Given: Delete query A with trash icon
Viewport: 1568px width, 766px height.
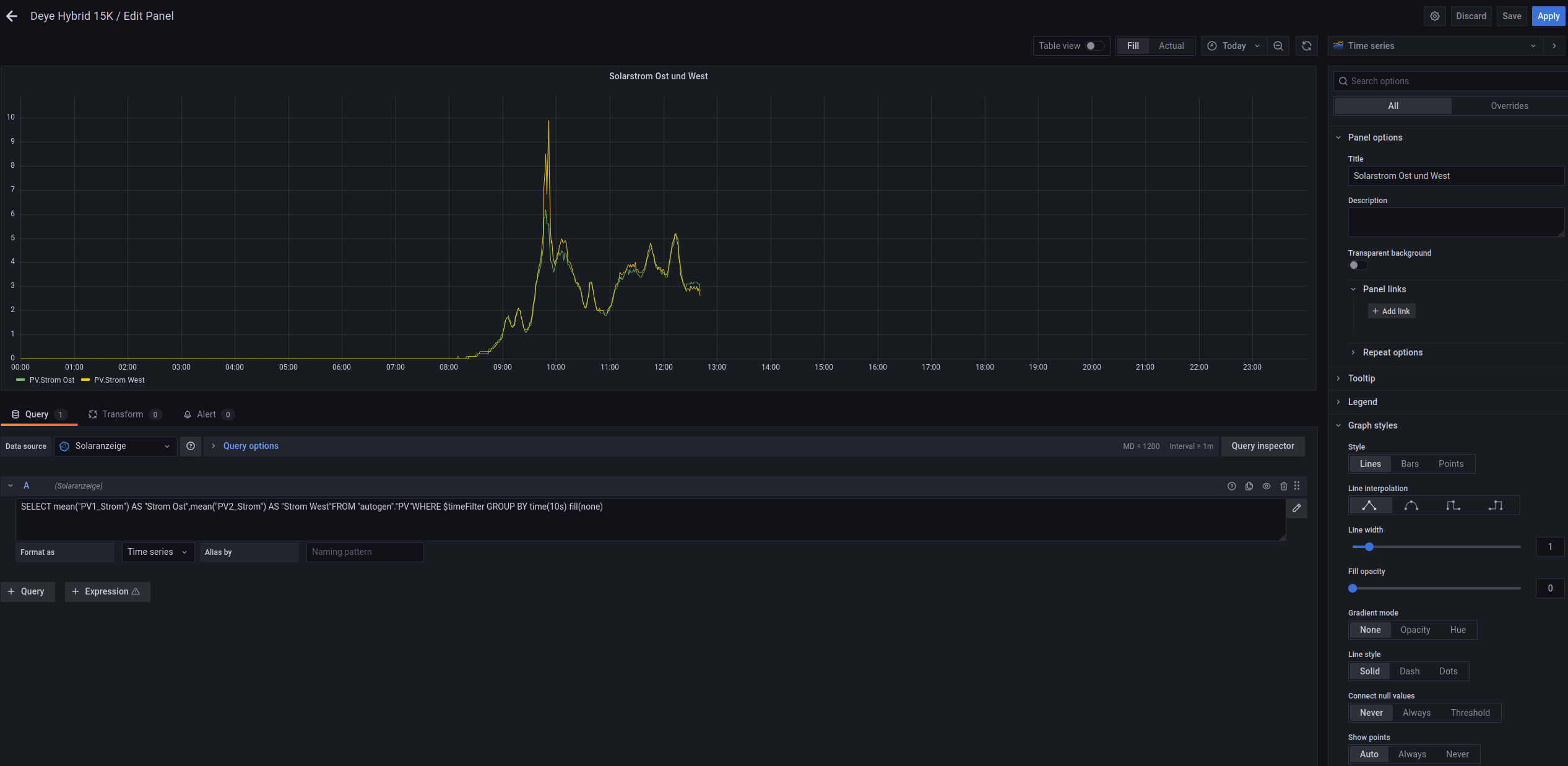Looking at the screenshot, I should [x=1284, y=486].
